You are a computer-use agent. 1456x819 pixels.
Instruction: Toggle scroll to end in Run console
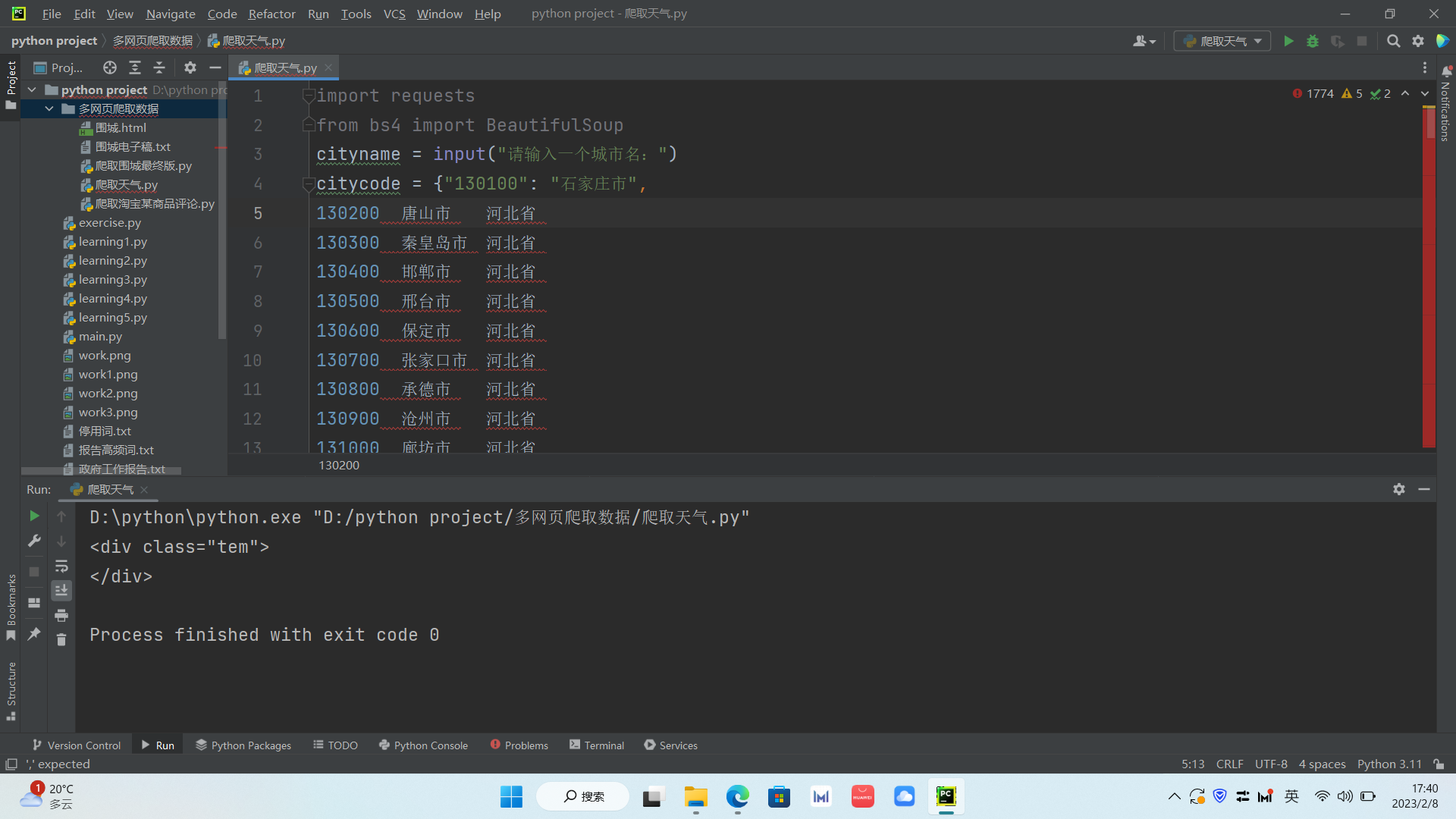(x=61, y=590)
